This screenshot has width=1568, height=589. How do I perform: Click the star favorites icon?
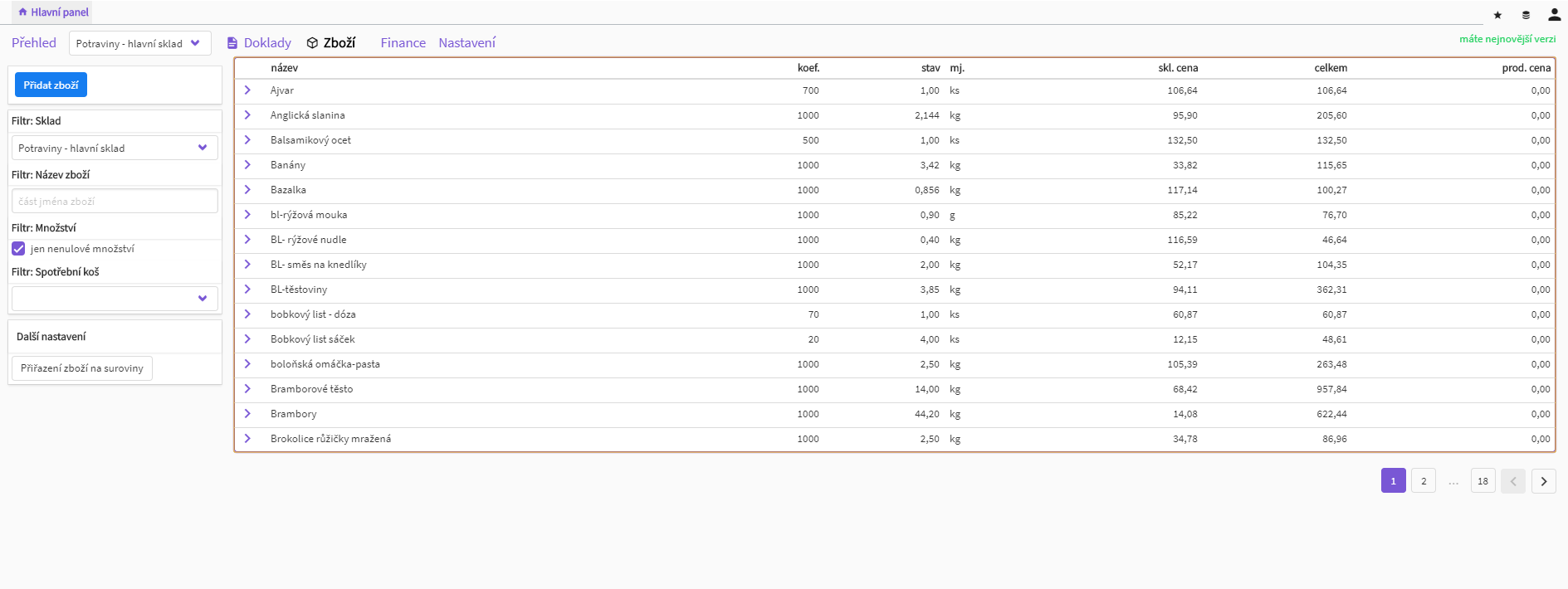point(1497,15)
